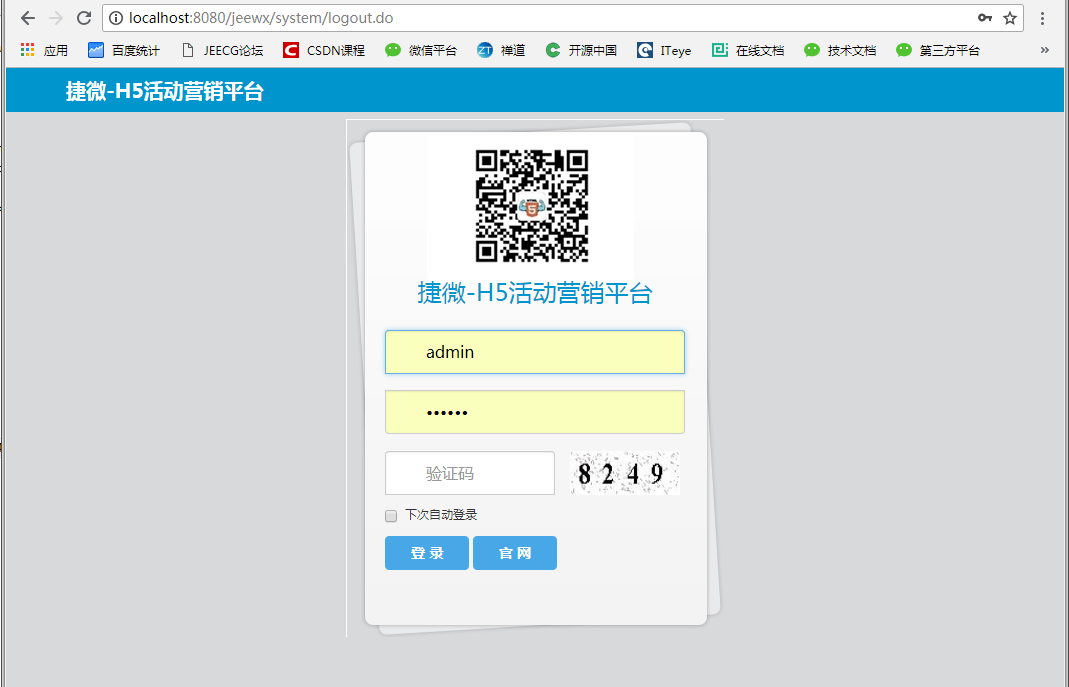Bookmark this page with the star icon
Screen dimensions: 1069x687
[x=1010, y=18]
